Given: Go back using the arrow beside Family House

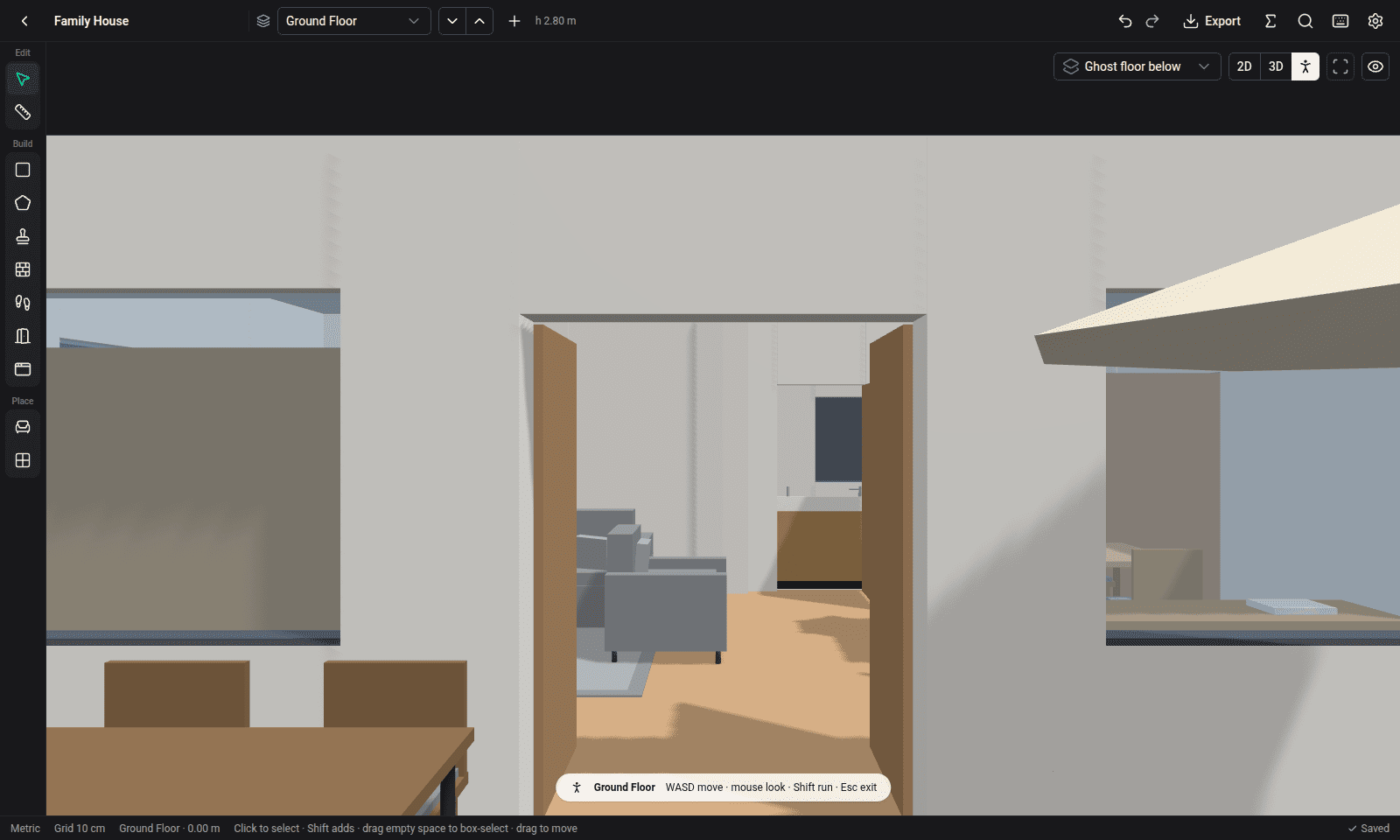Looking at the screenshot, I should (x=24, y=21).
